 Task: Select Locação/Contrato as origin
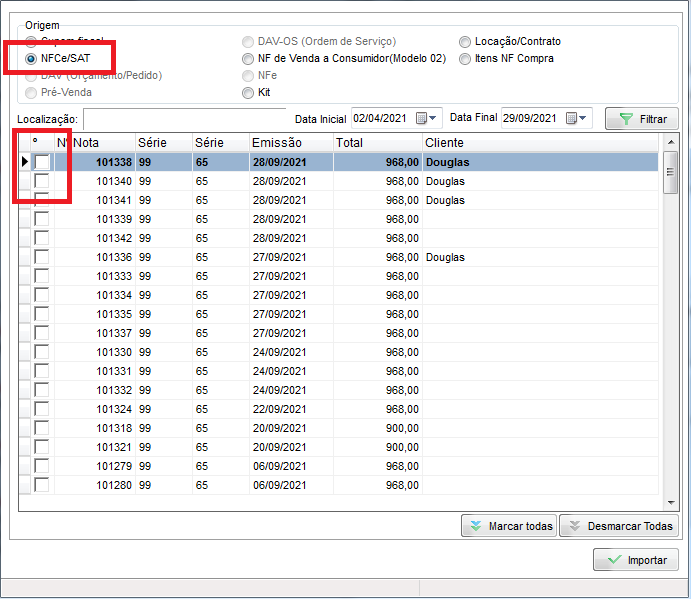tap(465, 42)
